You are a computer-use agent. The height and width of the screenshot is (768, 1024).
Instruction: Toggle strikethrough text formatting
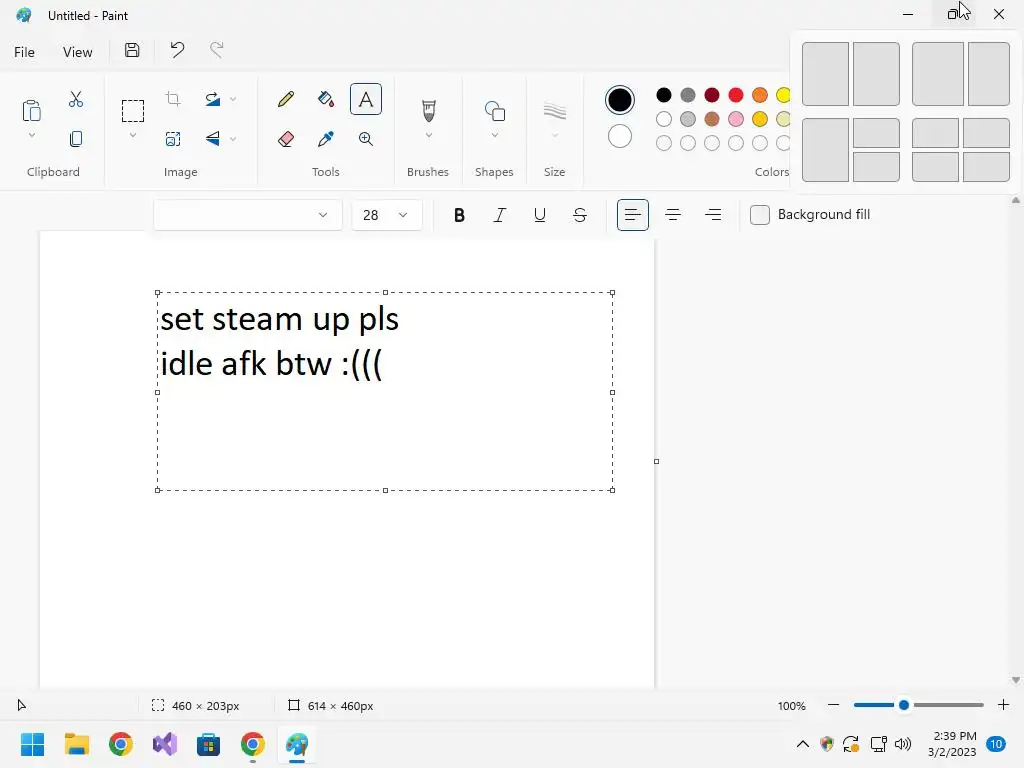pos(580,215)
